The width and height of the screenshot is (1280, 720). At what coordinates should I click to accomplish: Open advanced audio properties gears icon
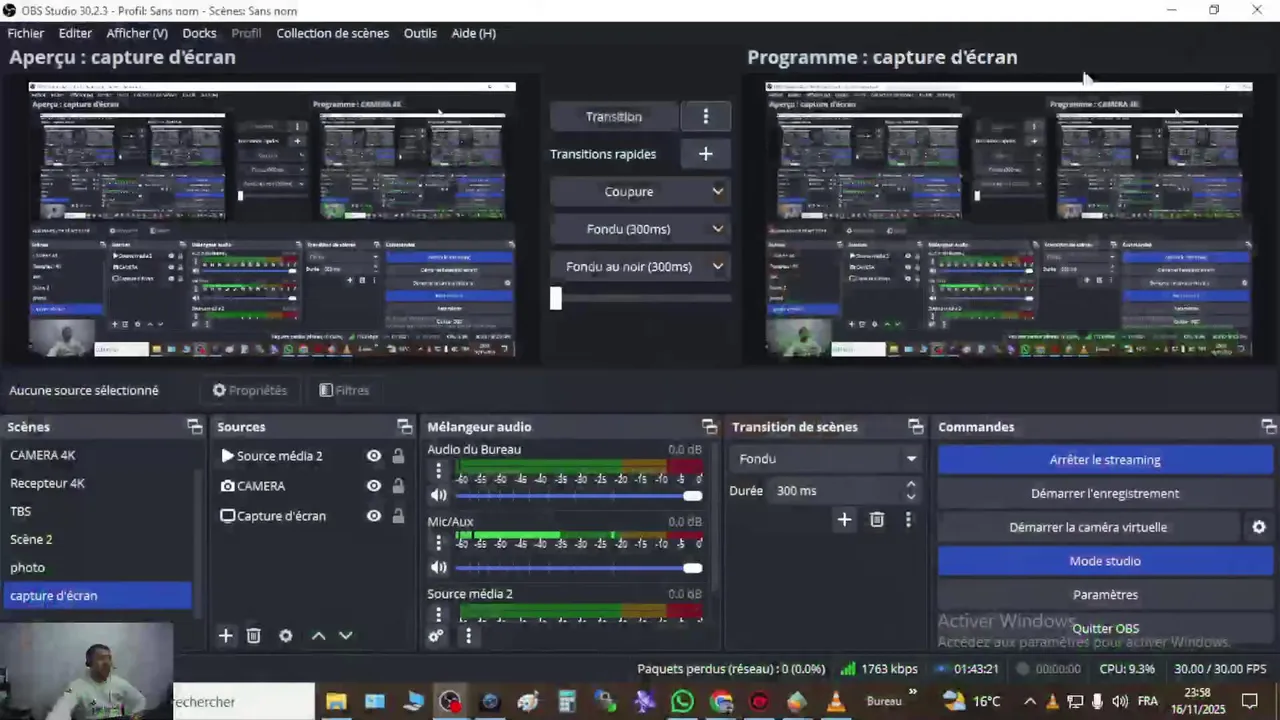point(436,635)
